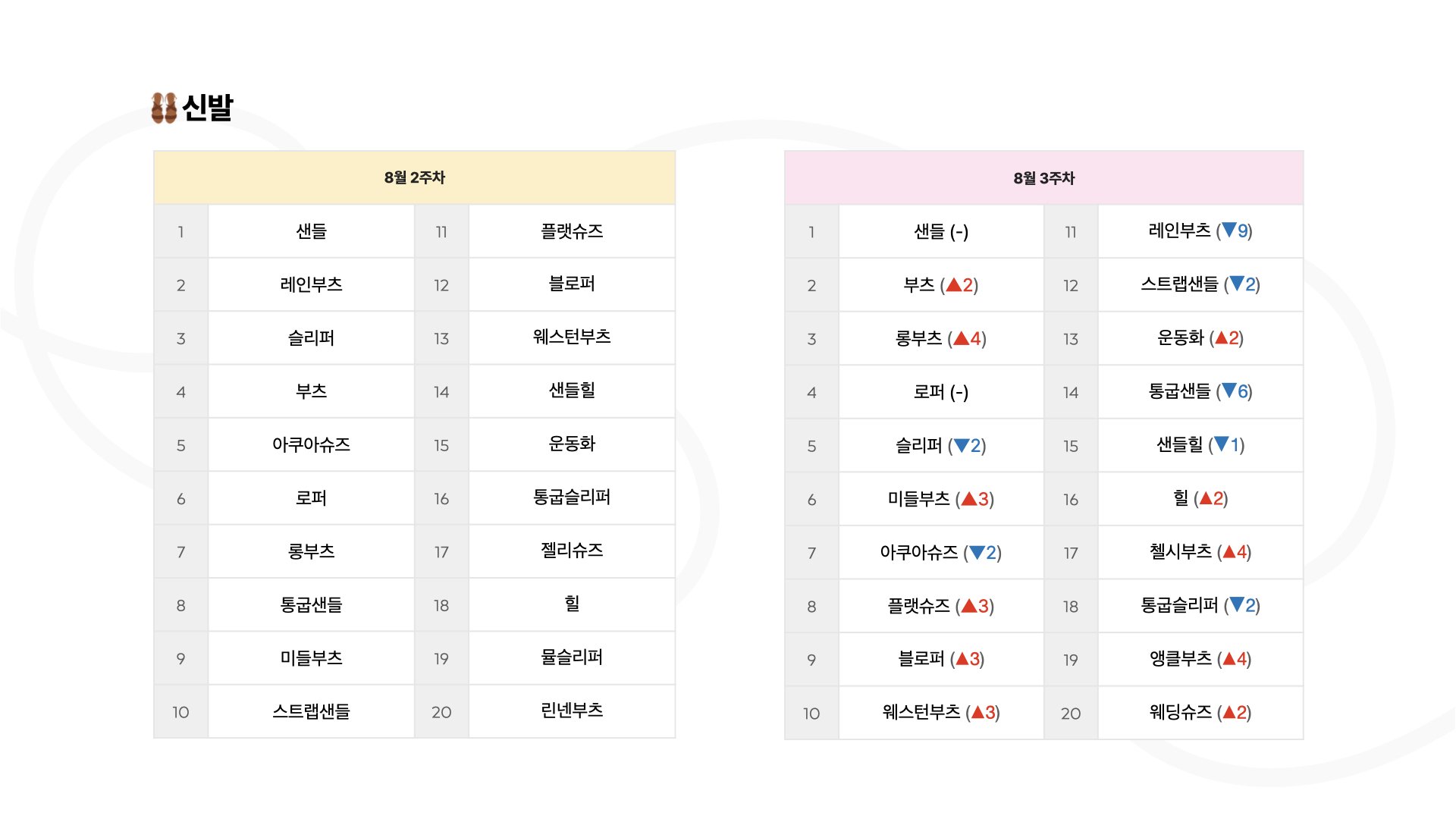Click the blue down triangle beside 통굽샌들
This screenshot has height=819, width=1456.
[x=1228, y=391]
